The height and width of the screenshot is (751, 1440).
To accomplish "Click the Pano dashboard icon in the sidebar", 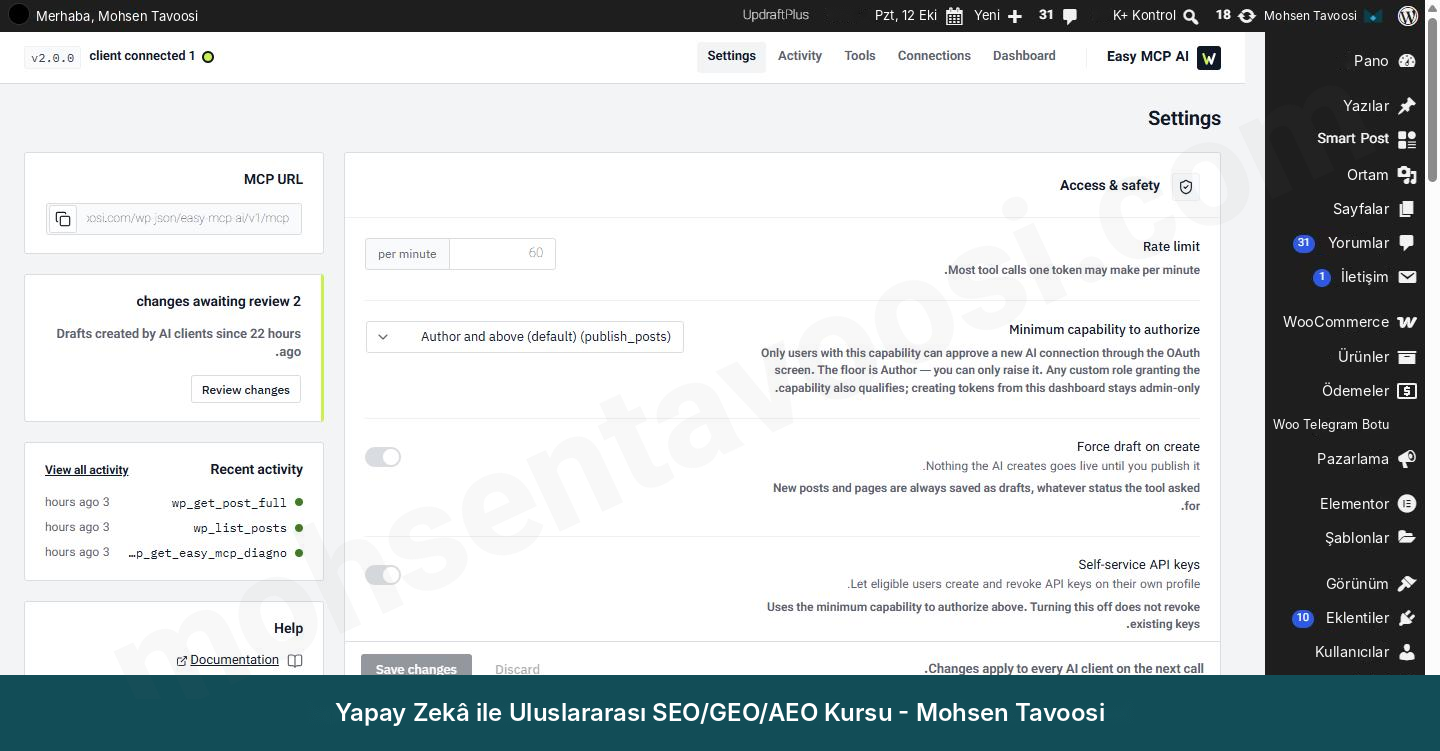I will [1407, 61].
